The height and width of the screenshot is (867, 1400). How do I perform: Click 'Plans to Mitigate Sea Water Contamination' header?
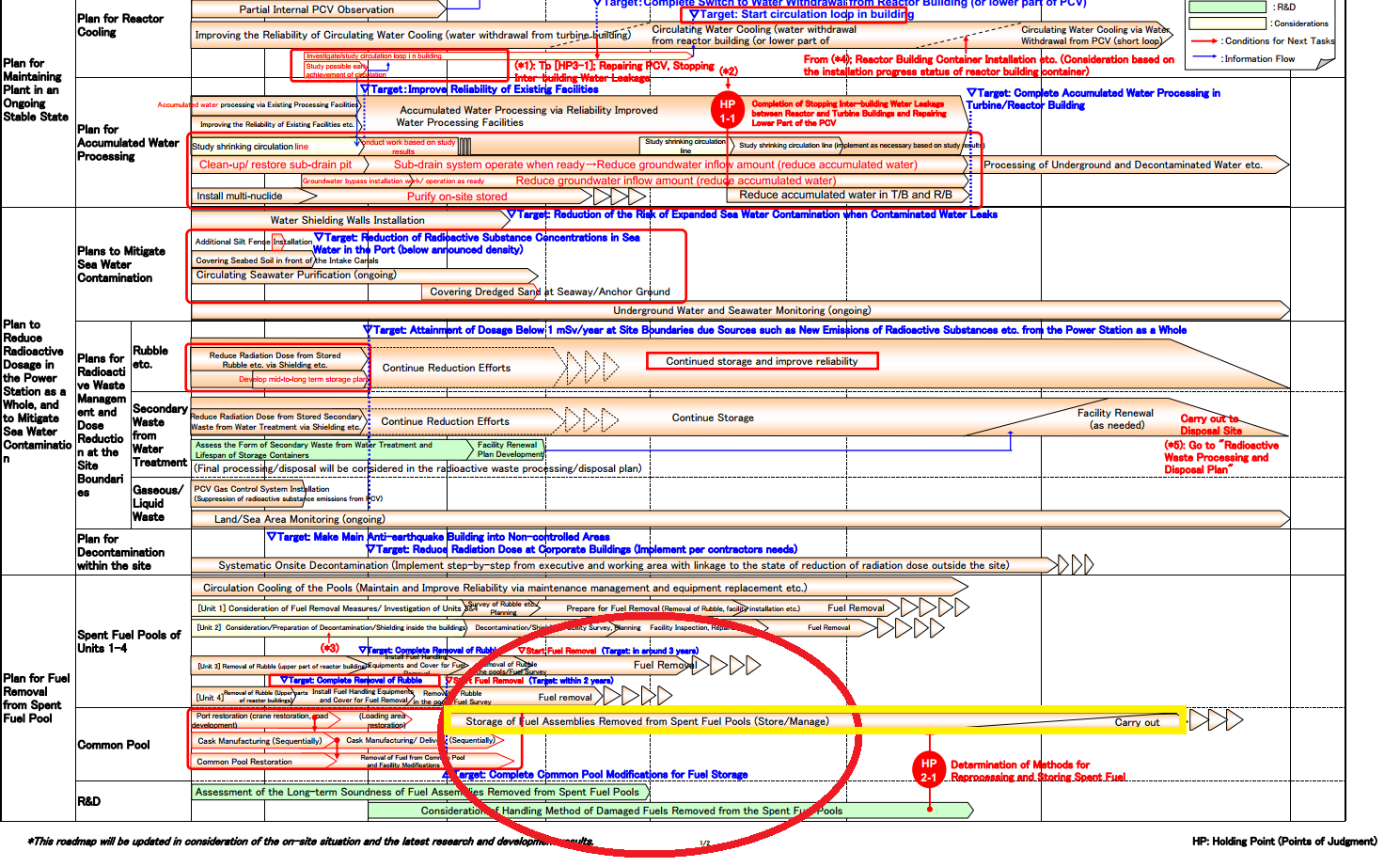121,264
